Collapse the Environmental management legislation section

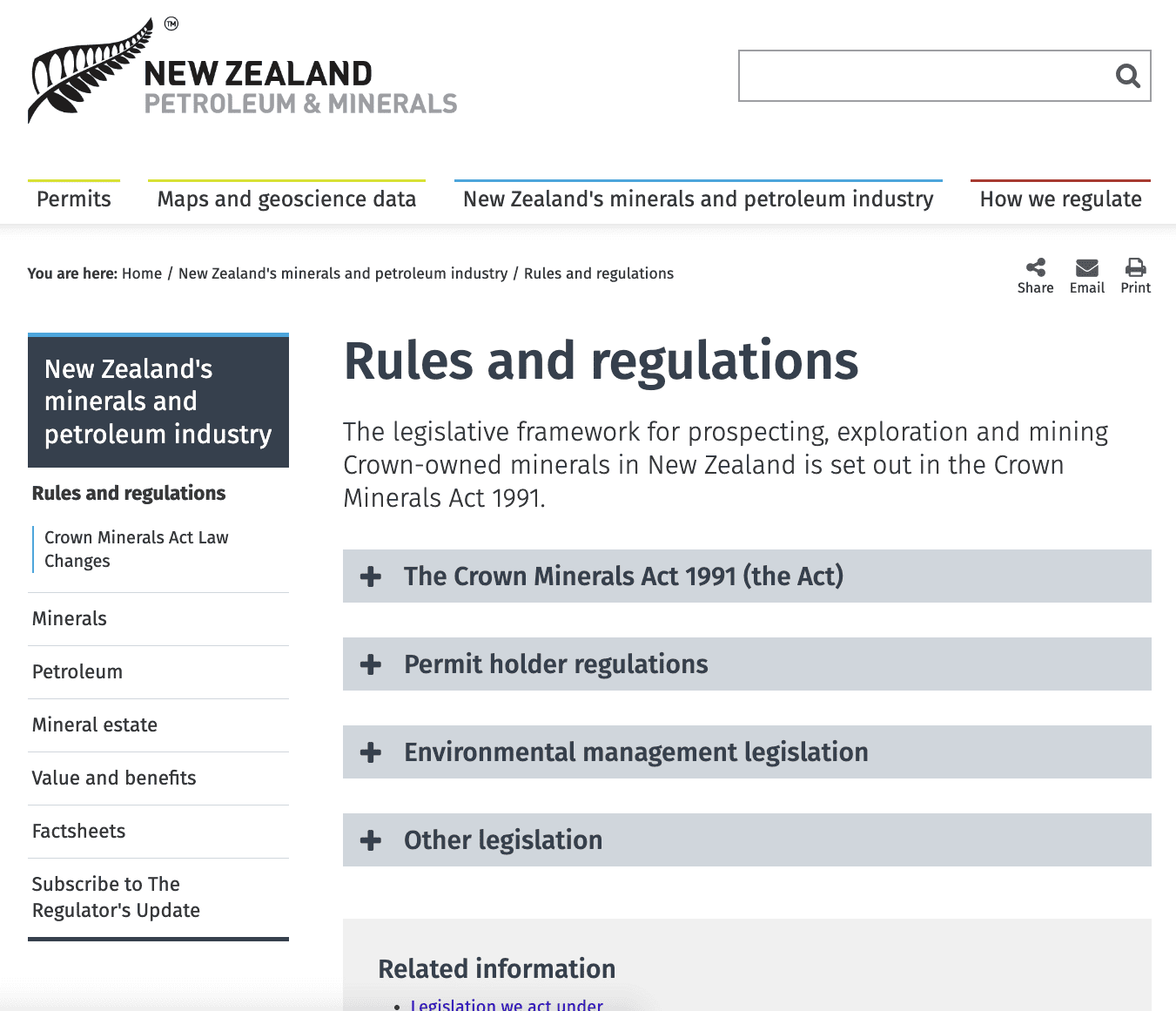(635, 752)
